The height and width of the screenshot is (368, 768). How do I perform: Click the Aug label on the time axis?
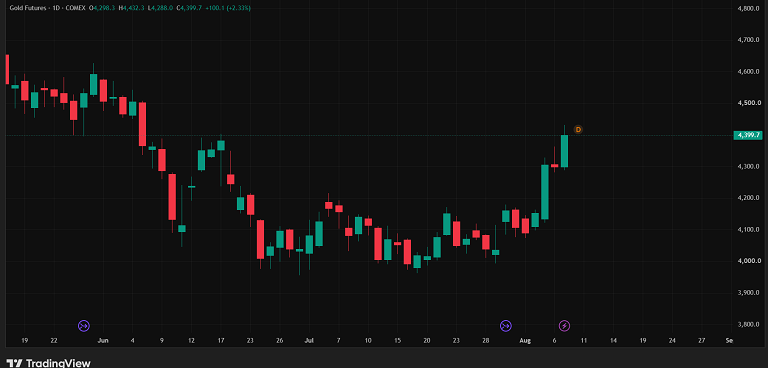[x=525, y=340]
